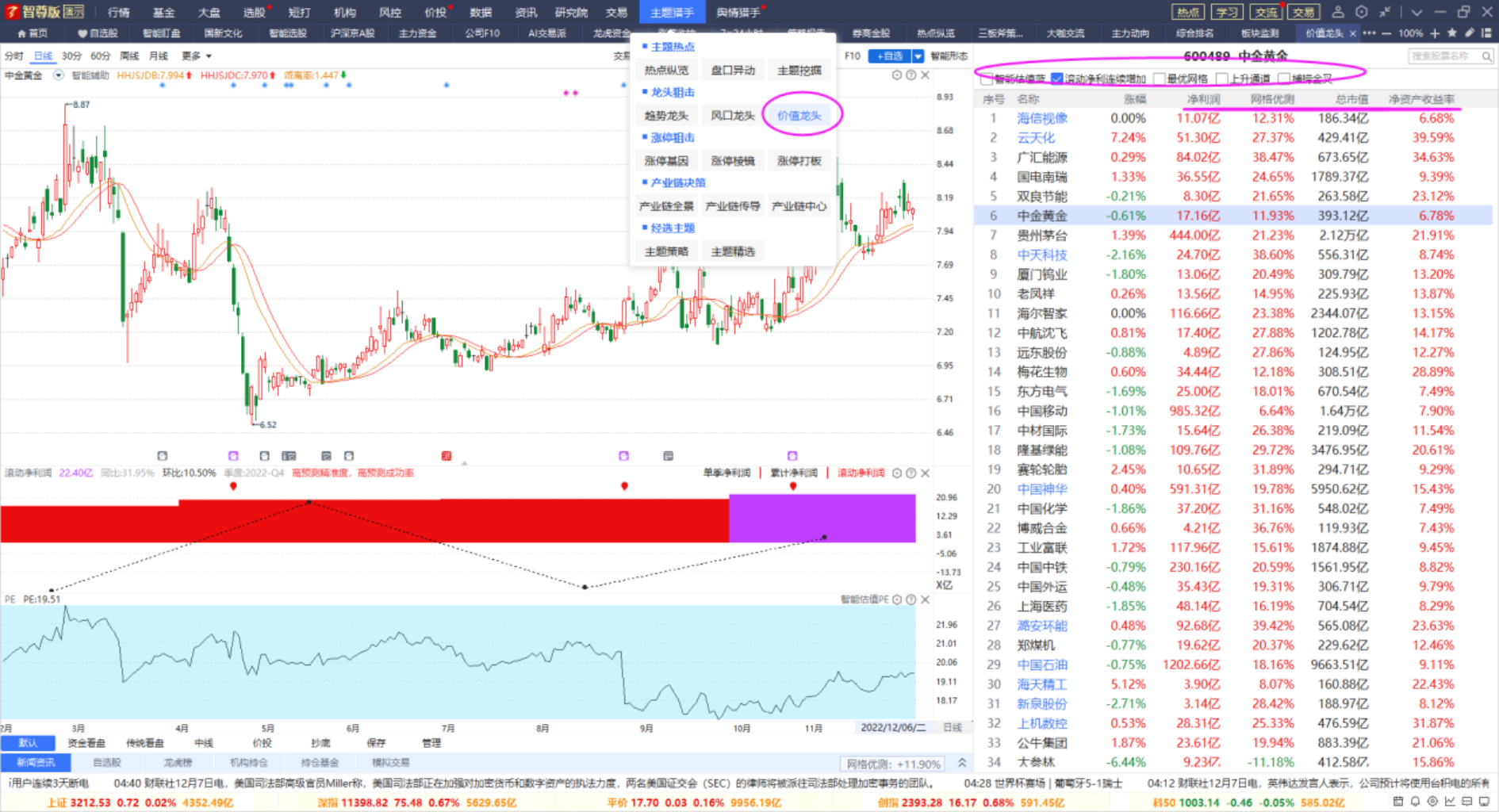The height and width of the screenshot is (812, 1499).
Task: Select the 单季净利润 toggle
Action: coord(726,473)
